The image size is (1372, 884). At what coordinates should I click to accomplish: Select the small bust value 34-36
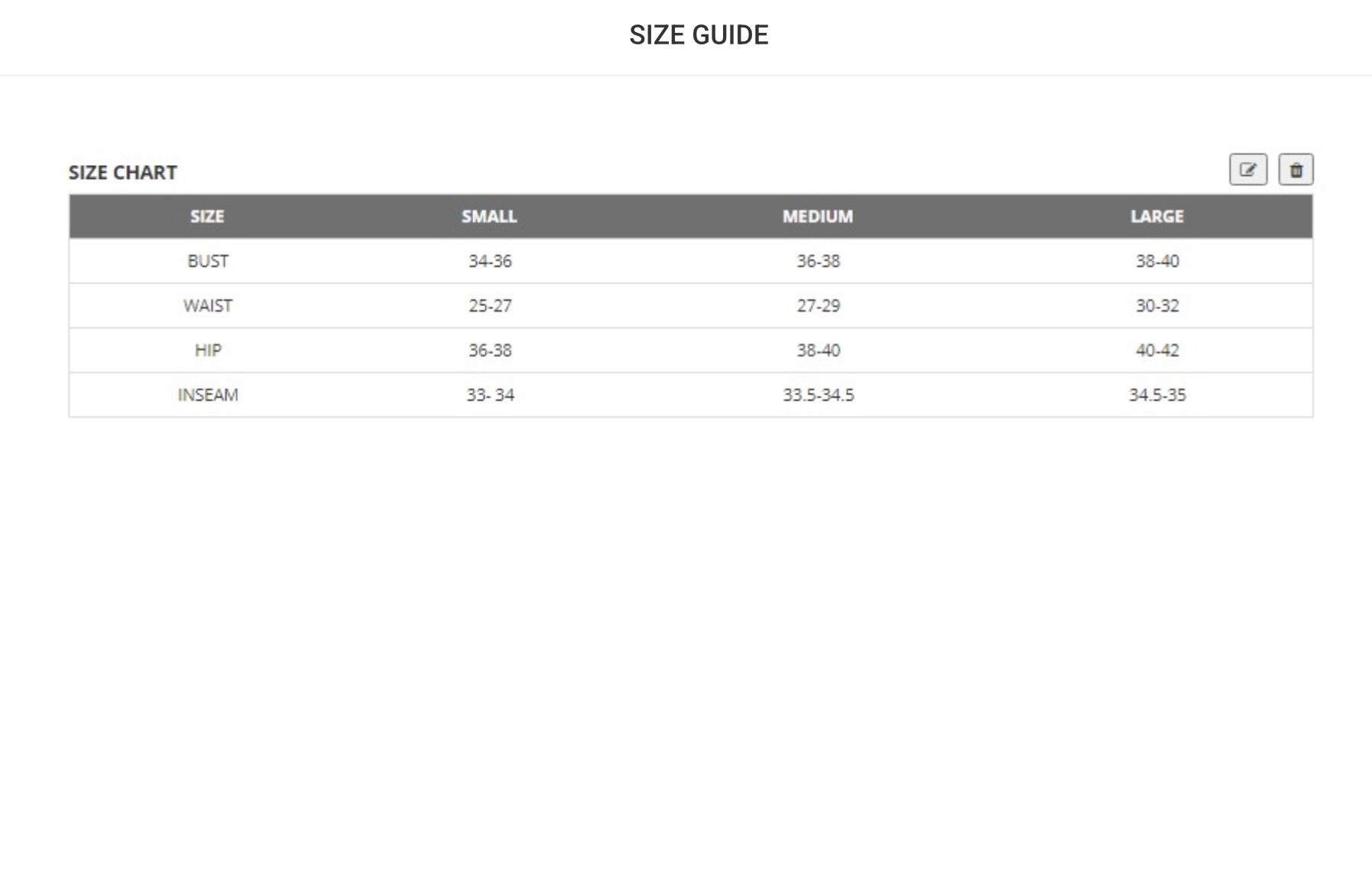(x=490, y=262)
